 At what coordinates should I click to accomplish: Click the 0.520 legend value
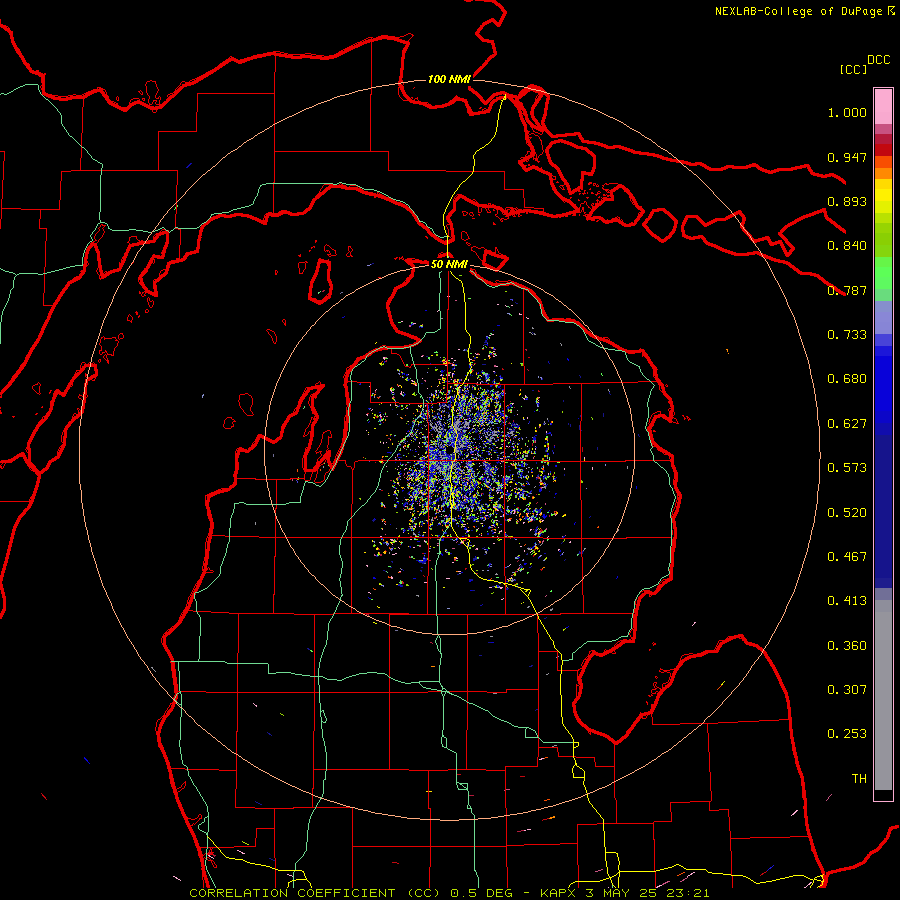coord(847,513)
